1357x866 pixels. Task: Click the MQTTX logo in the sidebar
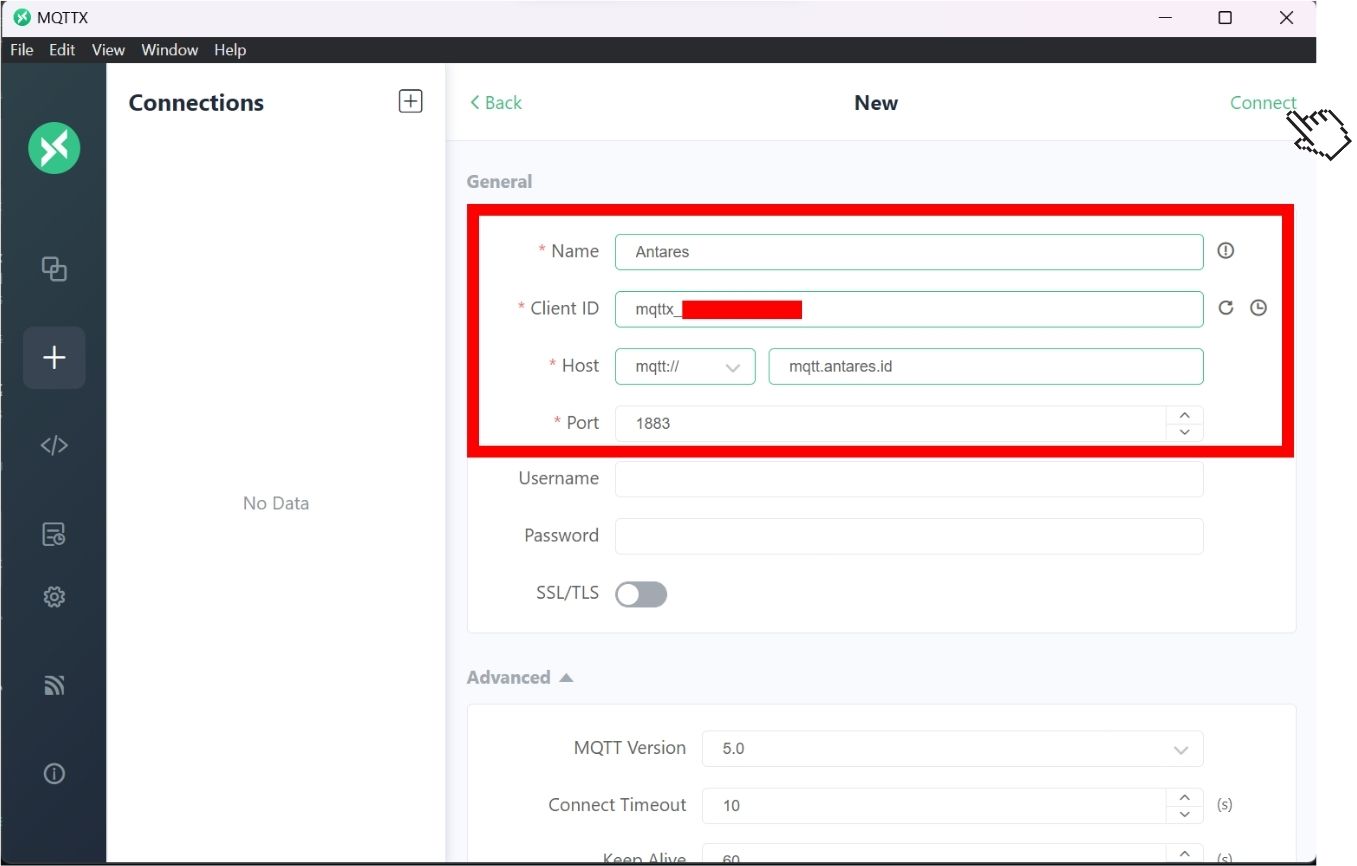point(54,148)
